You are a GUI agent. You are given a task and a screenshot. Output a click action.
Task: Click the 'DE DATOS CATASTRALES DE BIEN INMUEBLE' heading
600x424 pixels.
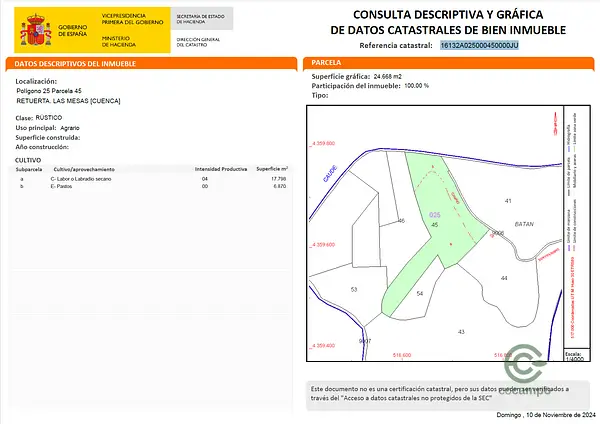point(448,30)
